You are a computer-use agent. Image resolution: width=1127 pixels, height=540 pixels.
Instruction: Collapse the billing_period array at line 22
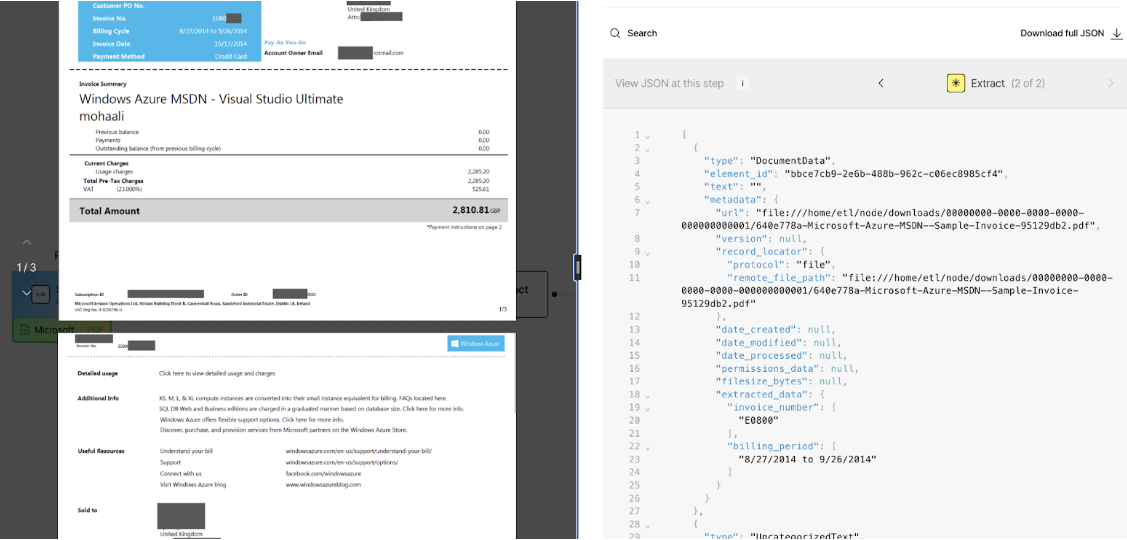coord(648,446)
